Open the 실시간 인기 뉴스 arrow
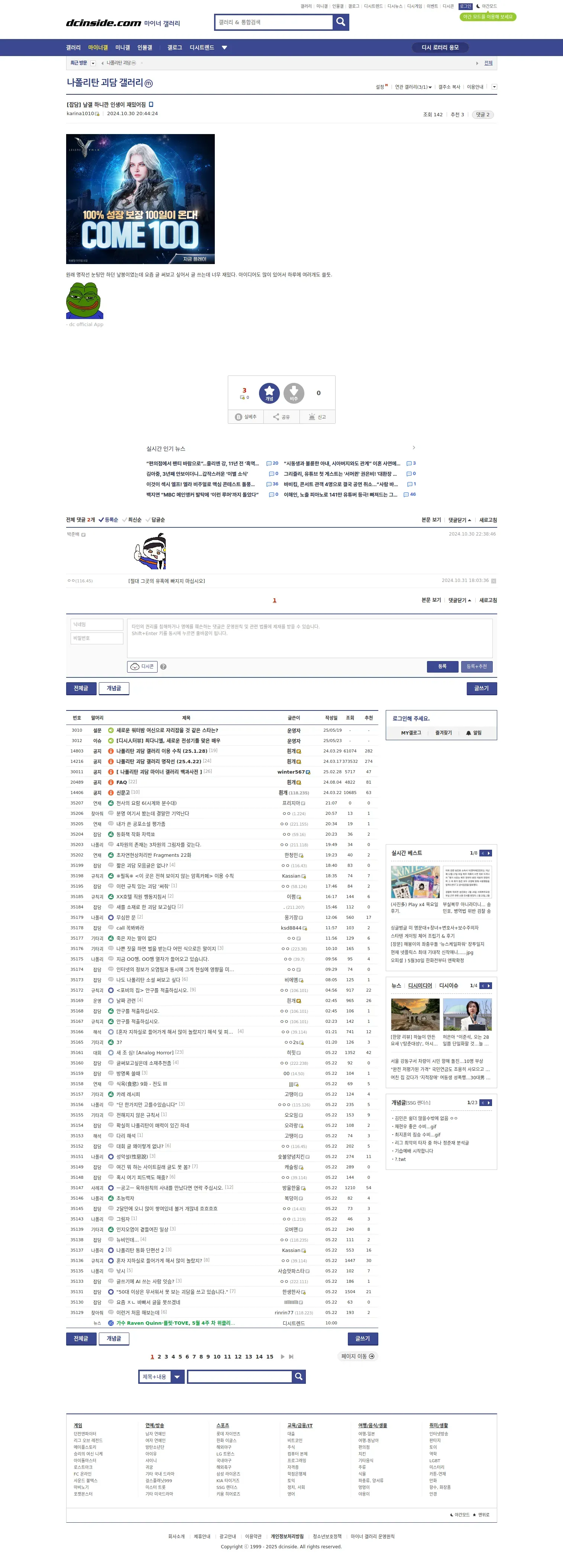 [414, 448]
